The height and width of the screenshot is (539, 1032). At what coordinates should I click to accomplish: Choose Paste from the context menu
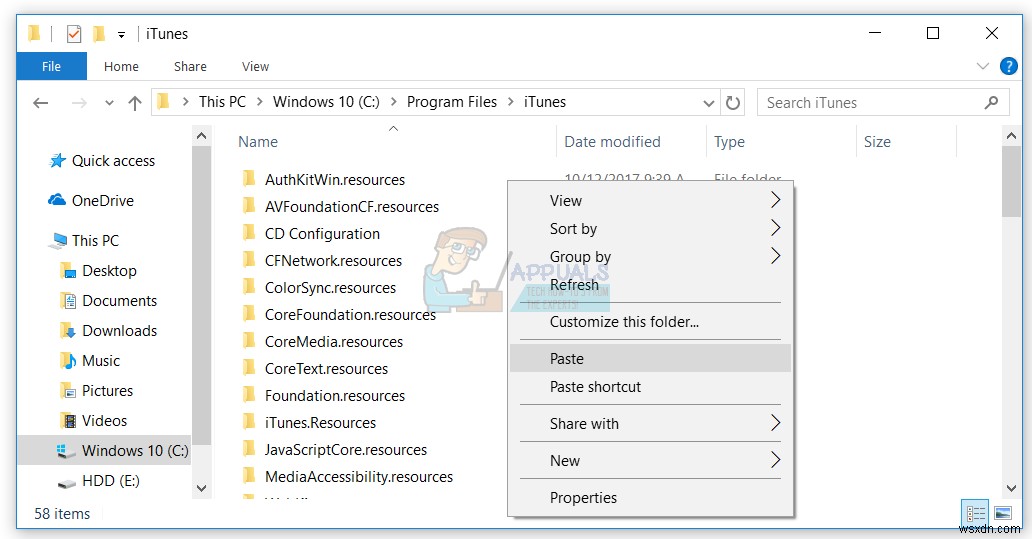(x=650, y=359)
